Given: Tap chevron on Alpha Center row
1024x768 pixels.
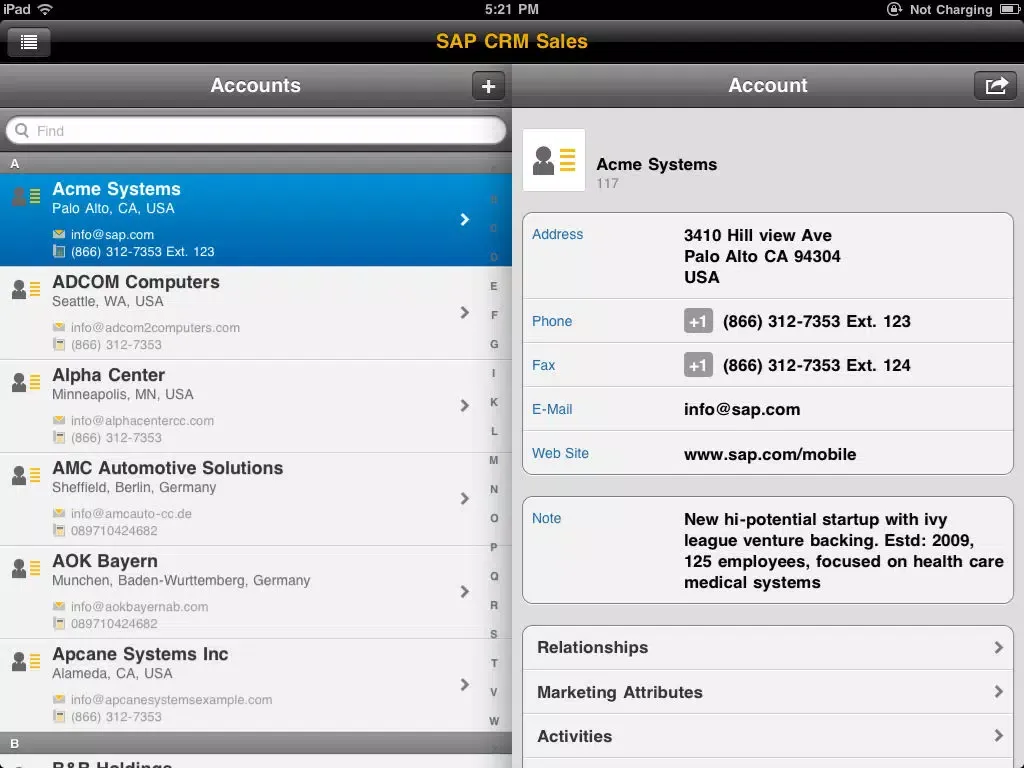Looking at the screenshot, I should 464,406.
